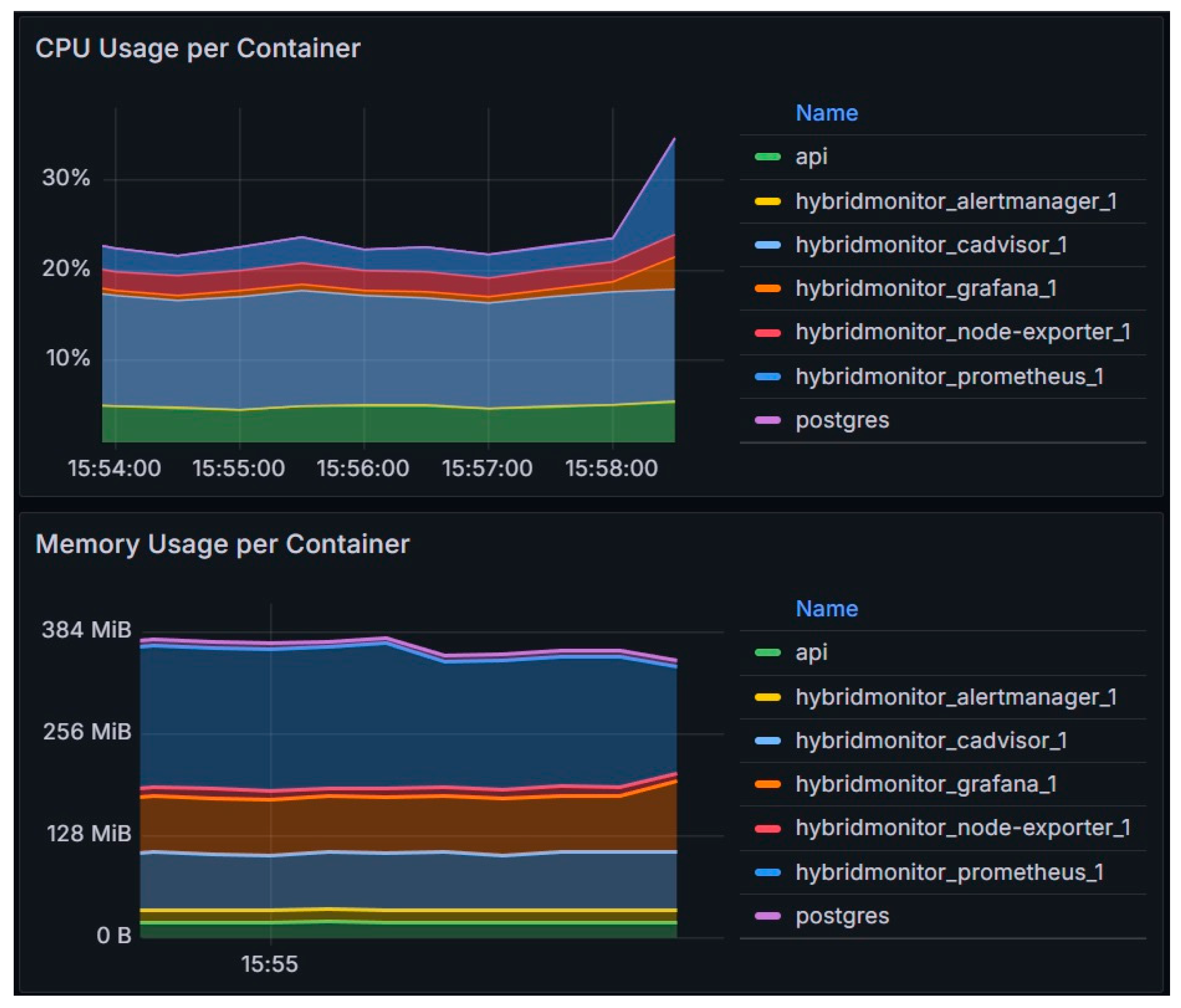
Task: Show only postgres series in Memory panel
Action: point(842,916)
